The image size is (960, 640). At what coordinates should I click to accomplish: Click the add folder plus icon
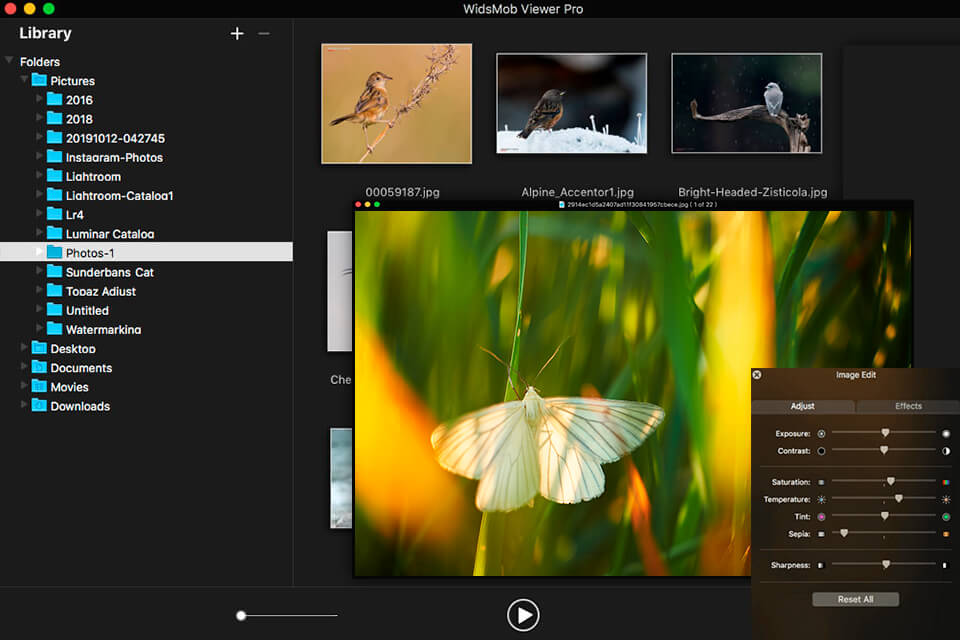click(x=237, y=33)
